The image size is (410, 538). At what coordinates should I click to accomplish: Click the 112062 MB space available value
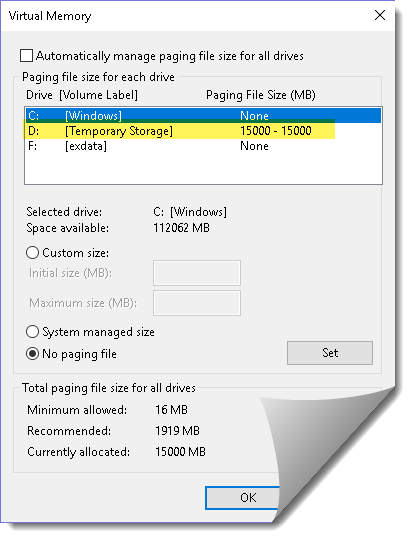pyautogui.click(x=181, y=228)
